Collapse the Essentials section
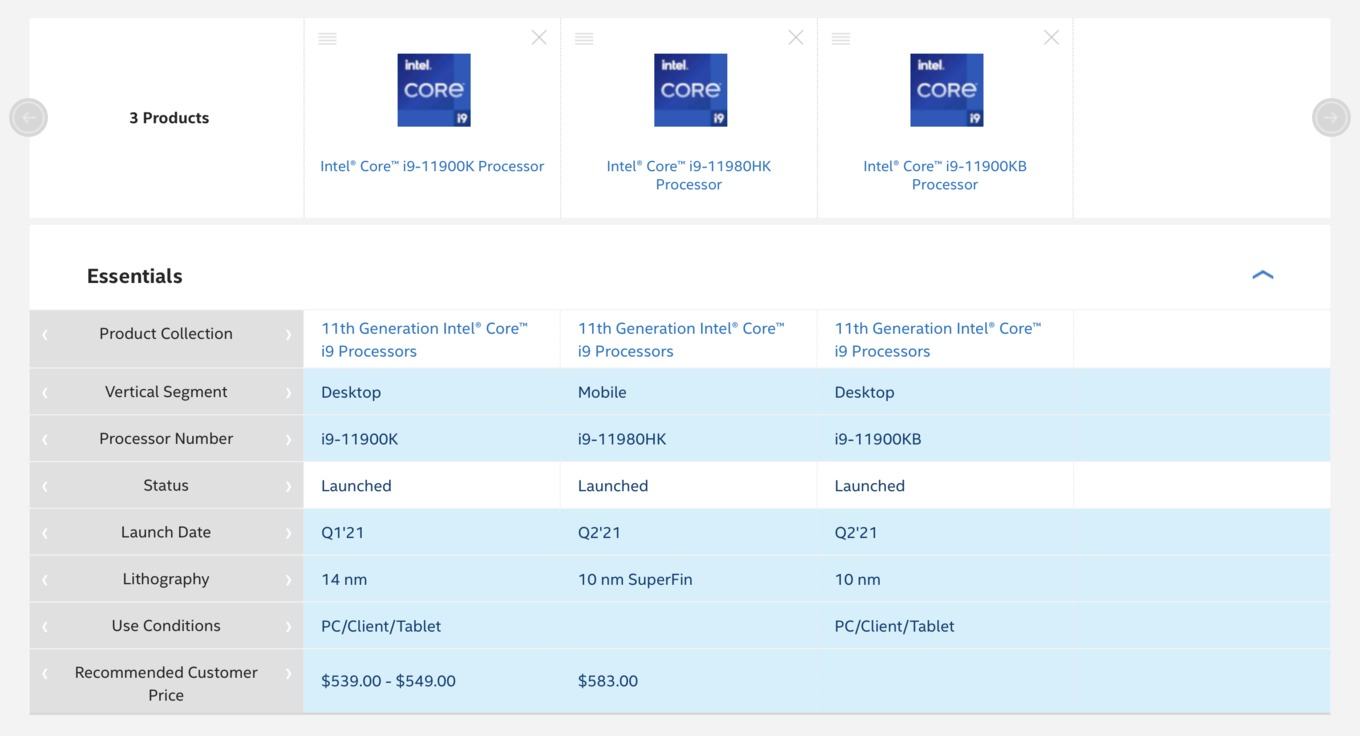 1263,275
